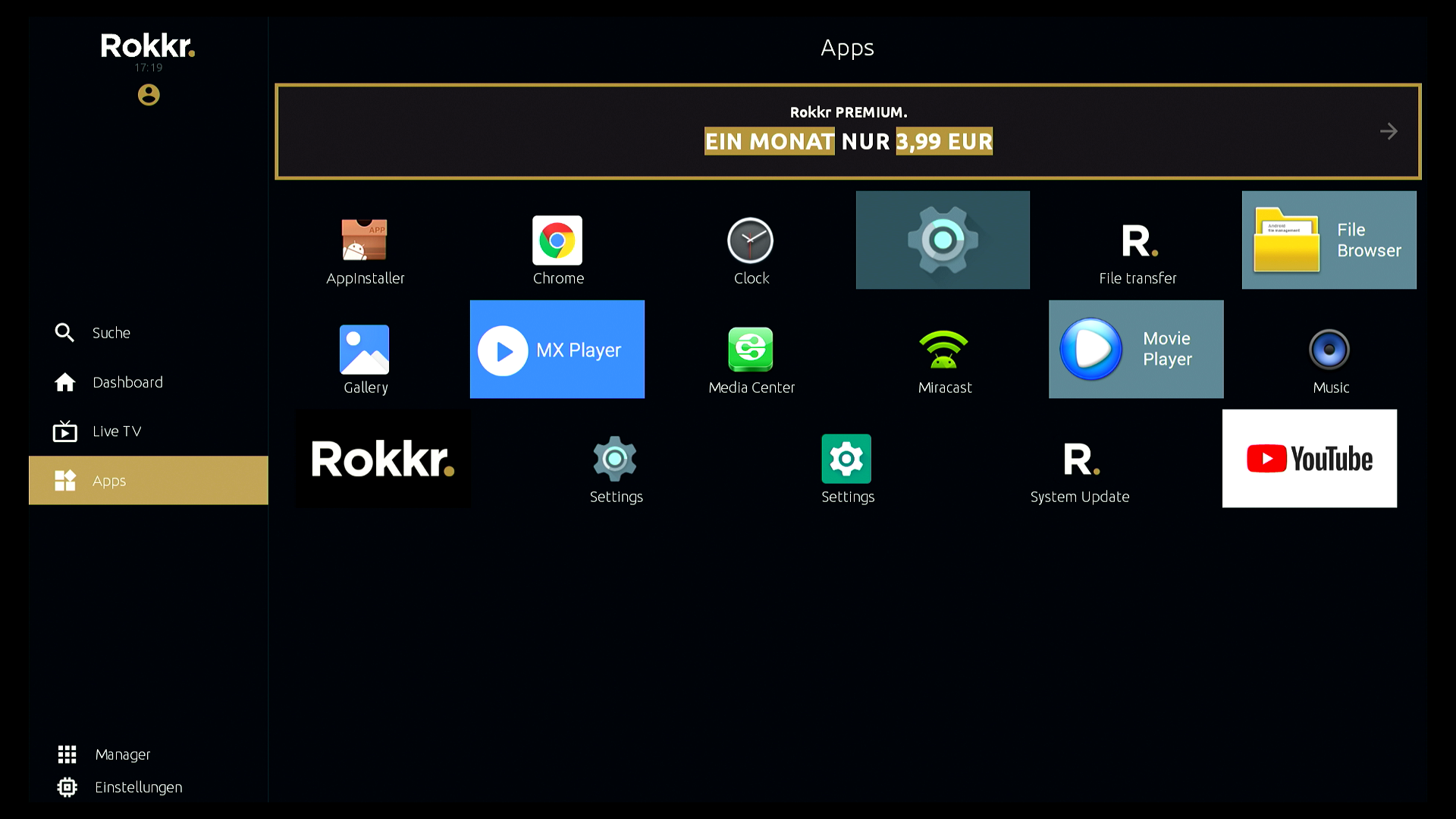The height and width of the screenshot is (819, 1456).
Task: Switch to Live TV
Action: [149, 431]
